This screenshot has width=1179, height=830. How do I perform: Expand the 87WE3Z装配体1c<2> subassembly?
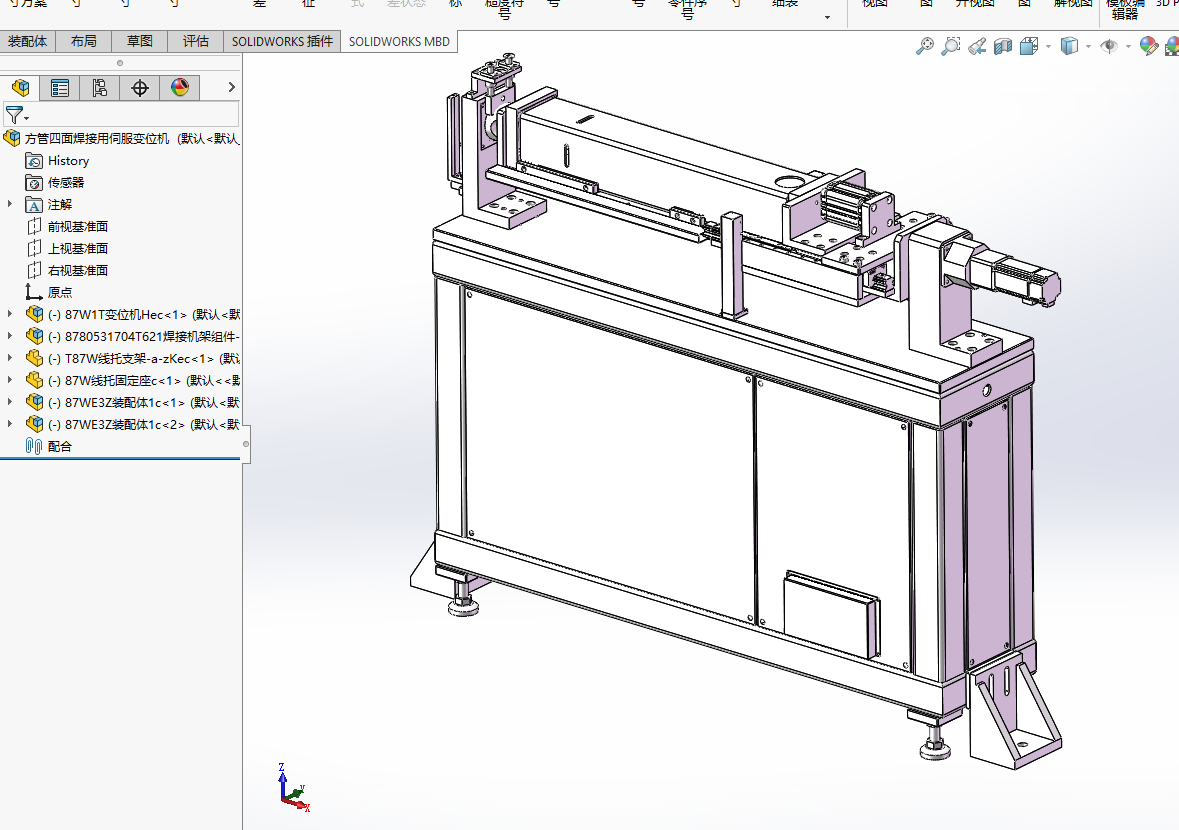(10, 424)
